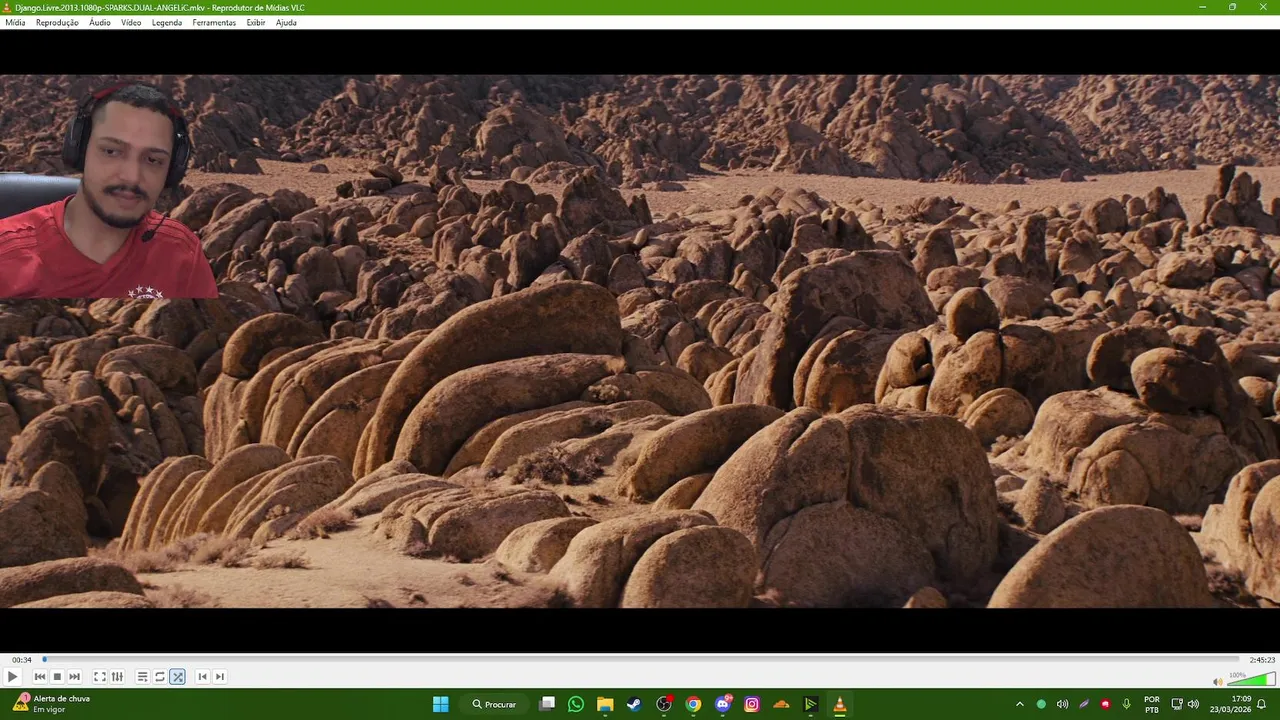The height and width of the screenshot is (720, 1280).
Task: Set the VLC volume slider level
Action: (1251, 679)
